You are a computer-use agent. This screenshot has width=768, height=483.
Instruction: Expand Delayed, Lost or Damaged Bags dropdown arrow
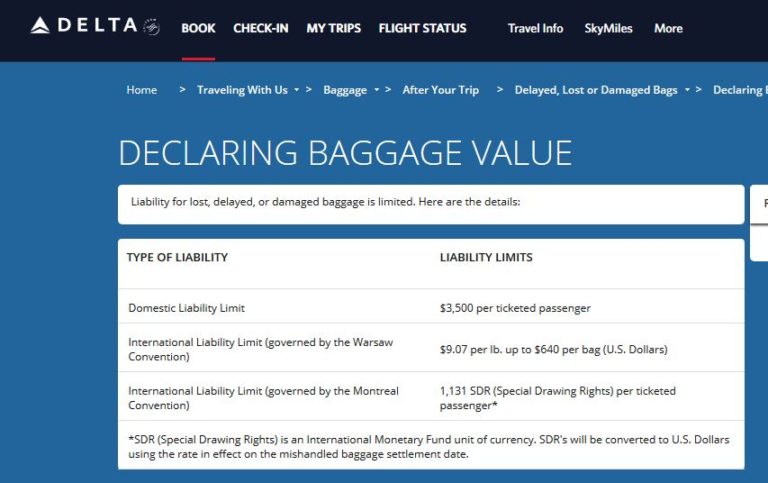(688, 90)
